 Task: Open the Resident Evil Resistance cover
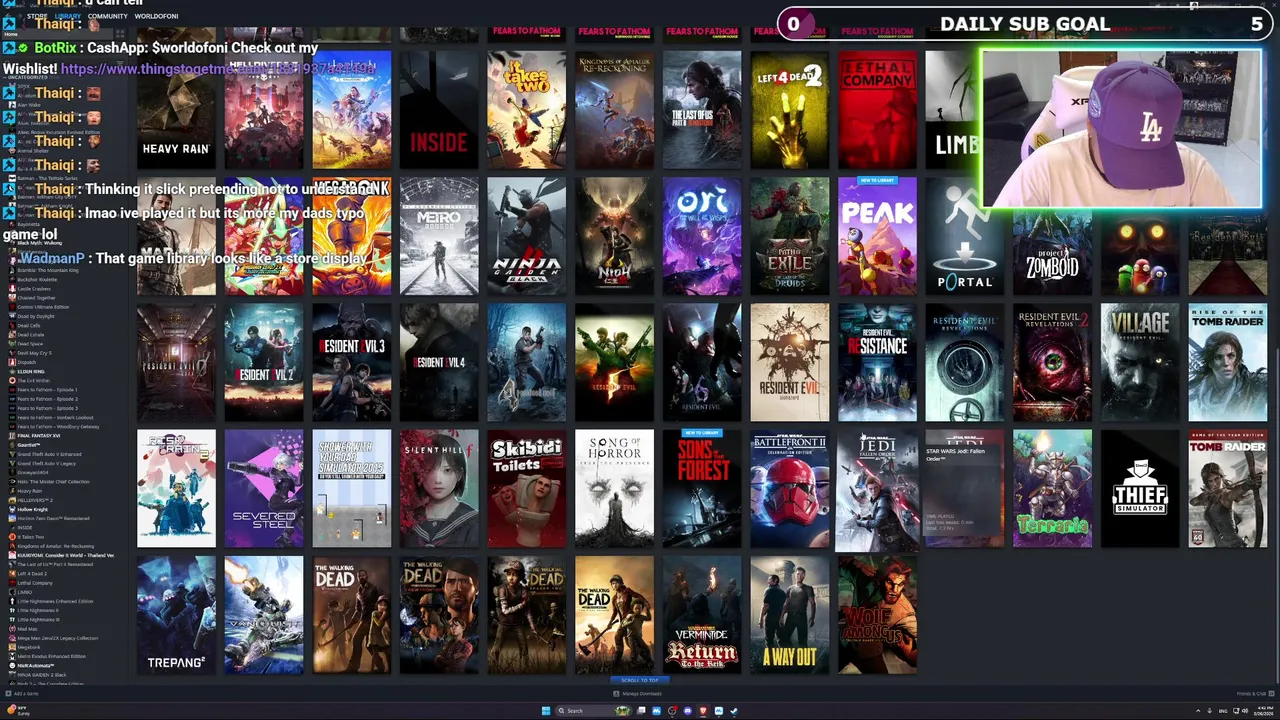tap(877, 362)
